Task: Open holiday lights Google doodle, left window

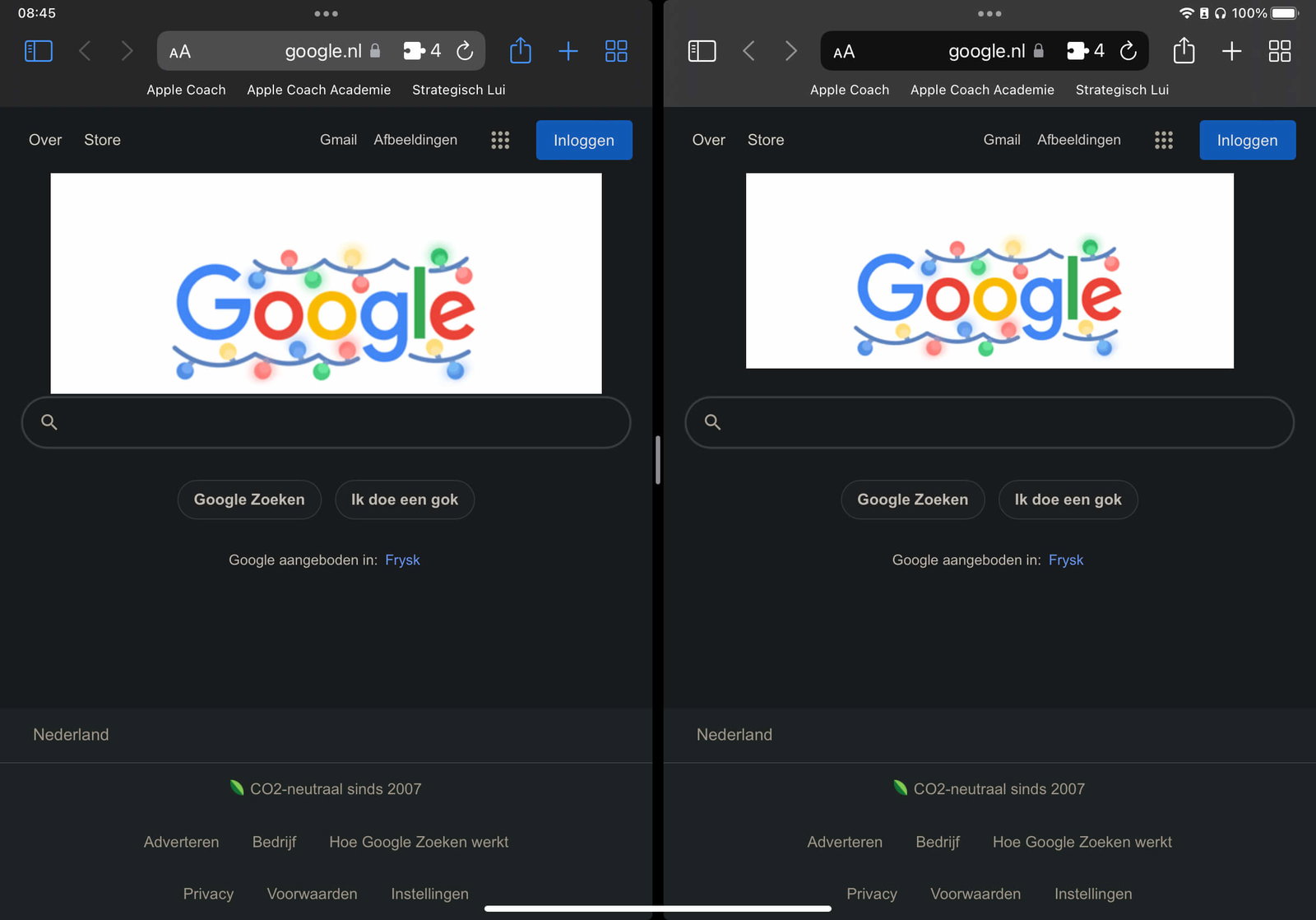Action: tap(326, 283)
